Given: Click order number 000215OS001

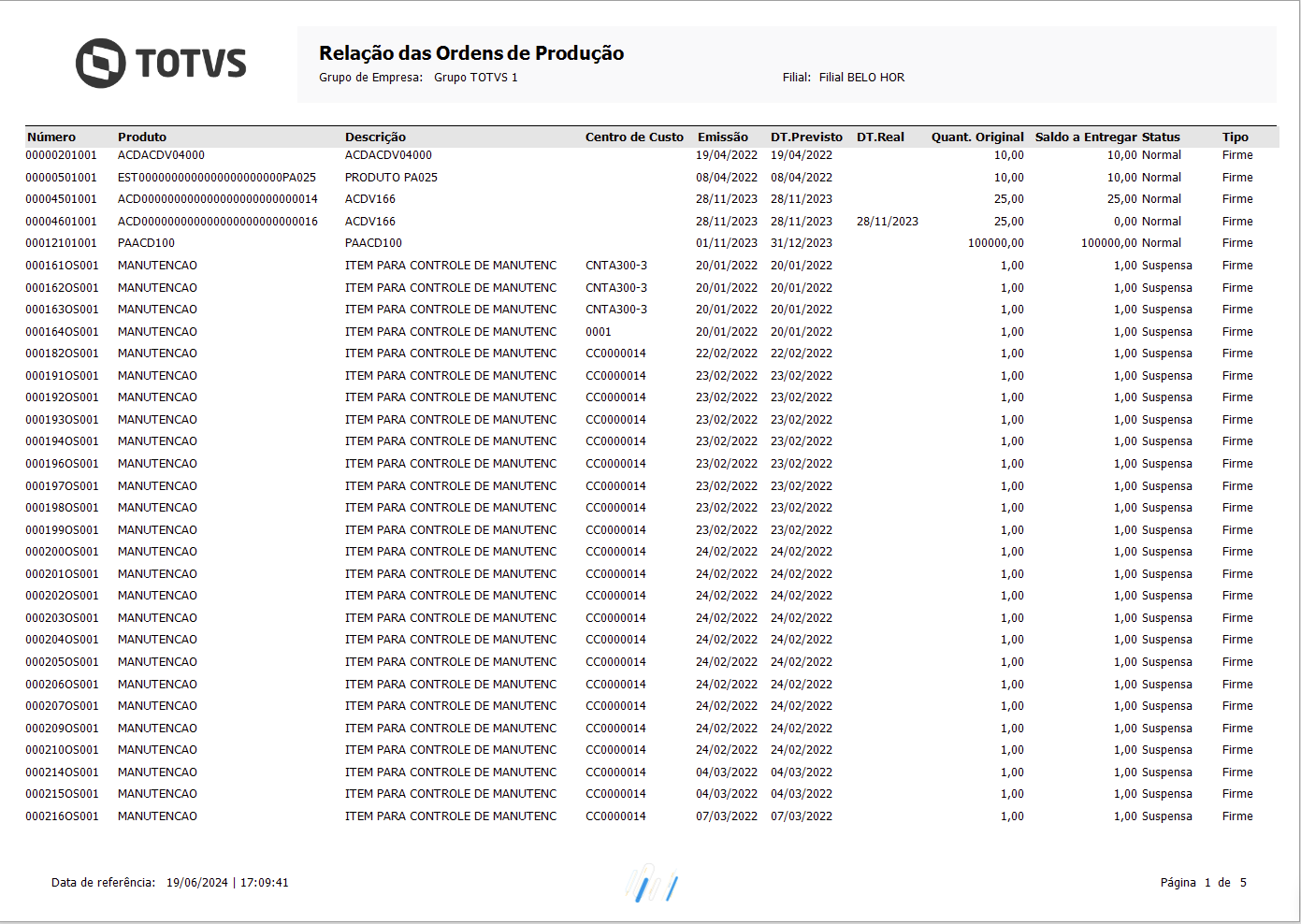Looking at the screenshot, I should (x=62, y=794).
